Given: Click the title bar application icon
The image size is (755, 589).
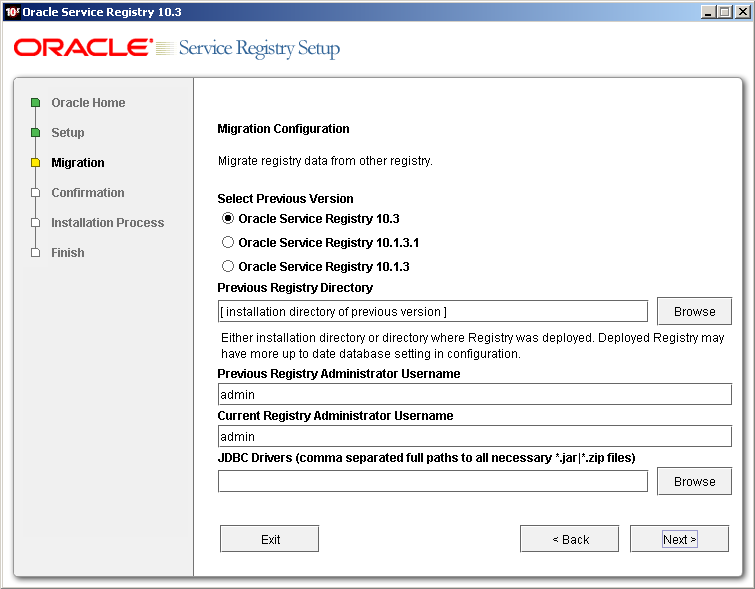Looking at the screenshot, I should [12, 12].
